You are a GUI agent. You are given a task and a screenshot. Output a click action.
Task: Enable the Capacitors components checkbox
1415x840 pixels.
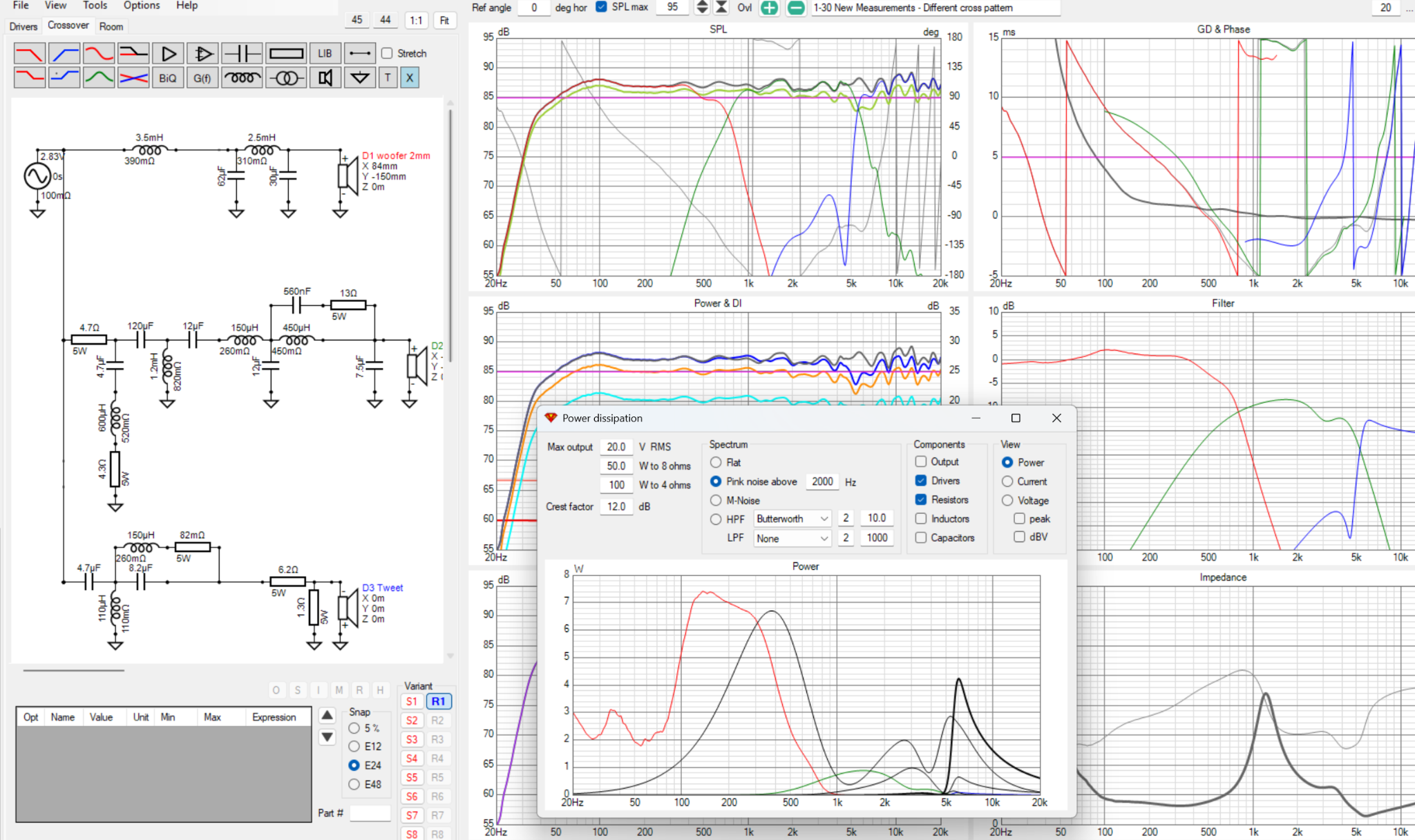(921, 537)
